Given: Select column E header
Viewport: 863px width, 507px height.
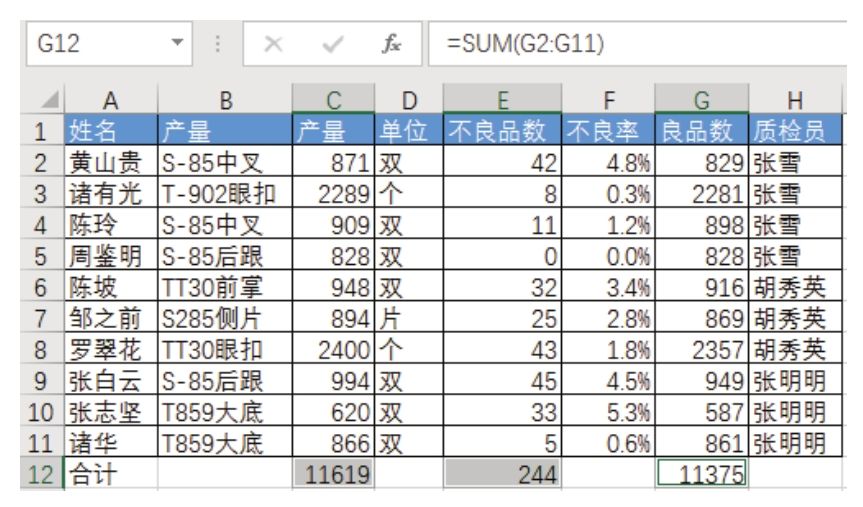Looking at the screenshot, I should pyautogui.click(x=503, y=100).
